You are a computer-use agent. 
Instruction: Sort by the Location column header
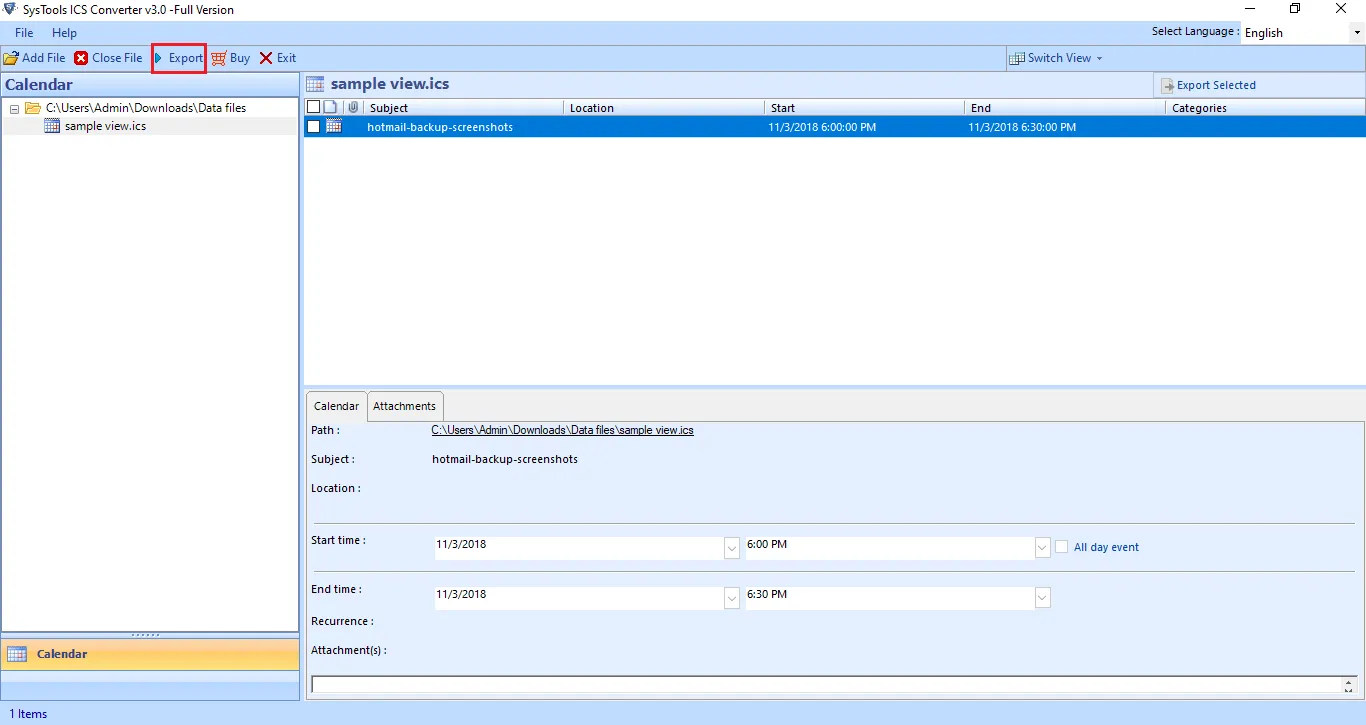click(664, 107)
